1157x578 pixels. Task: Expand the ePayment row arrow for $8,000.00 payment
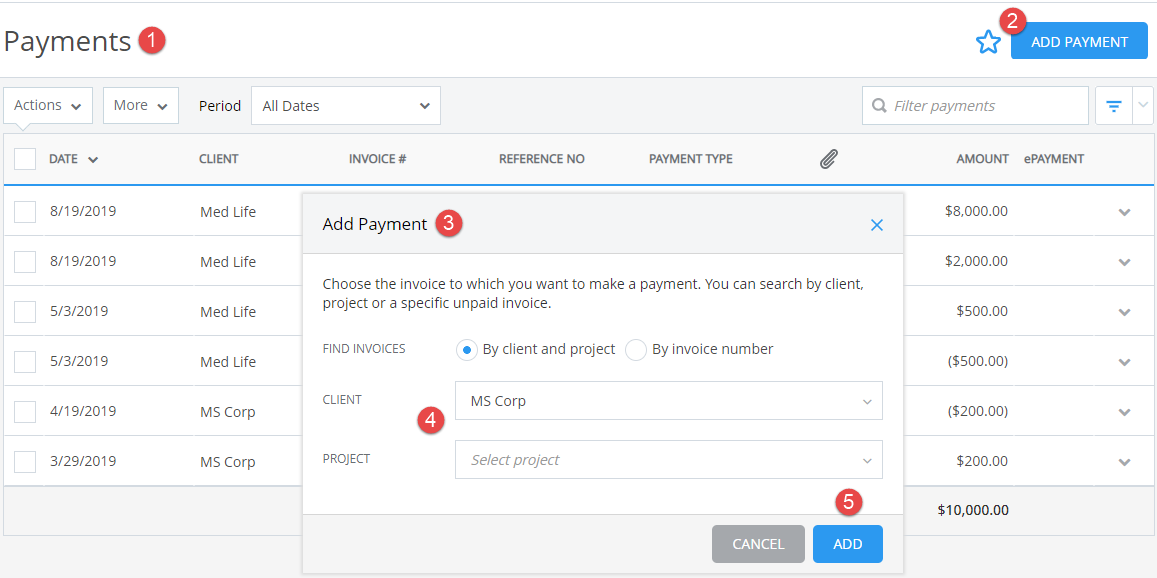1124,211
